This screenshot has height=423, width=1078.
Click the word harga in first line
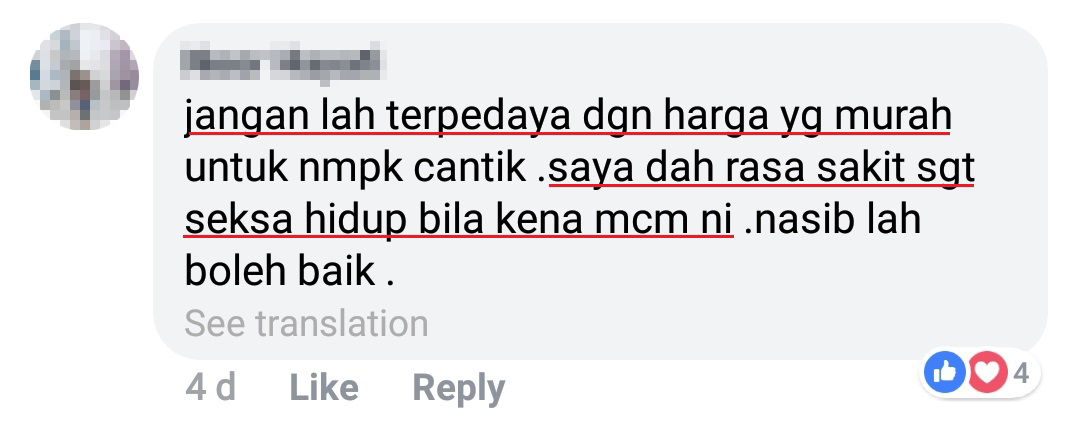pos(716,118)
